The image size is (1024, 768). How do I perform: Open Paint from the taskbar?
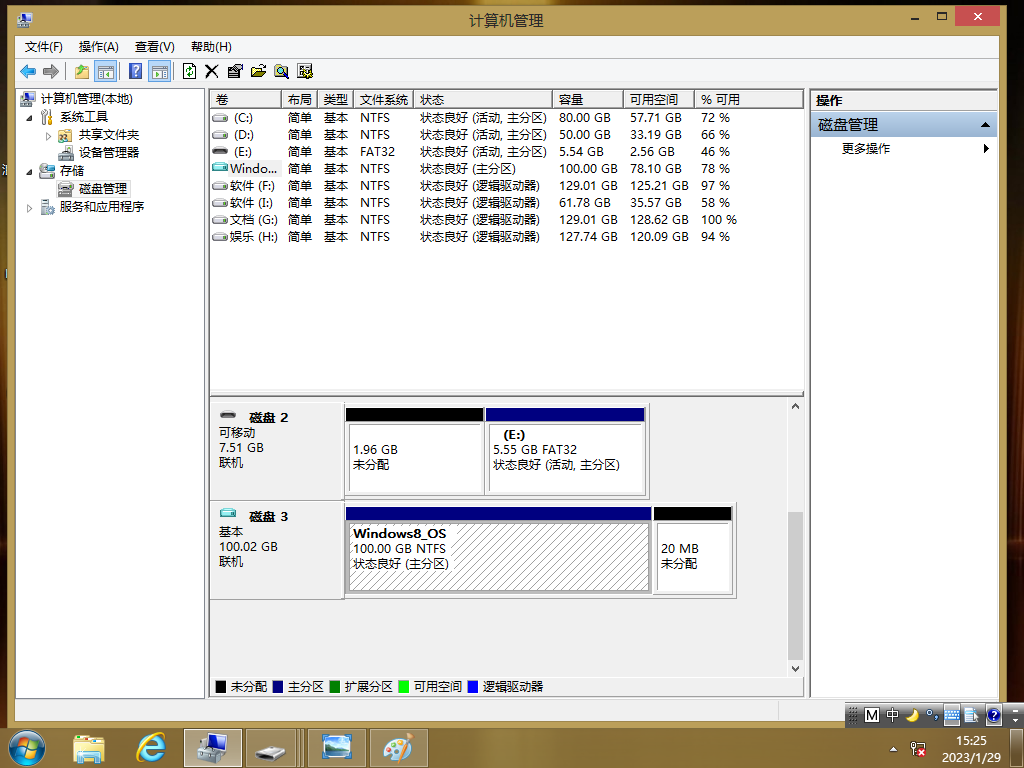399,748
